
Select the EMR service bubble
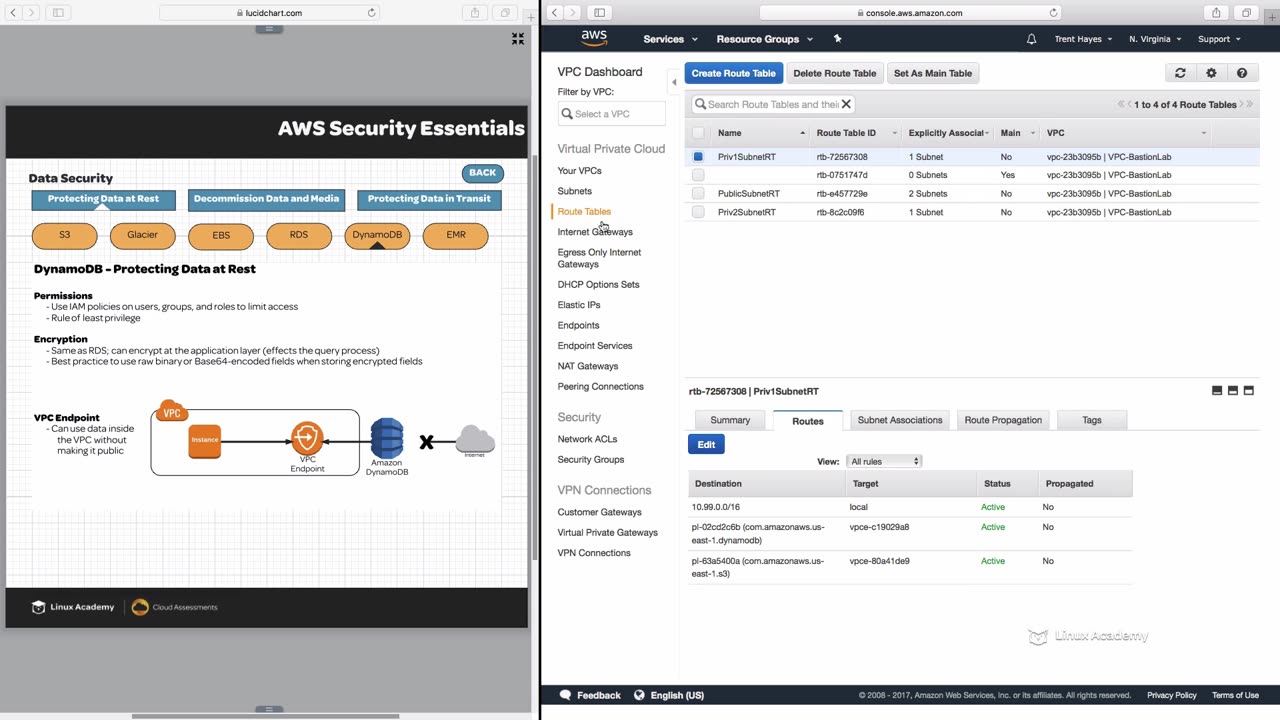click(456, 235)
